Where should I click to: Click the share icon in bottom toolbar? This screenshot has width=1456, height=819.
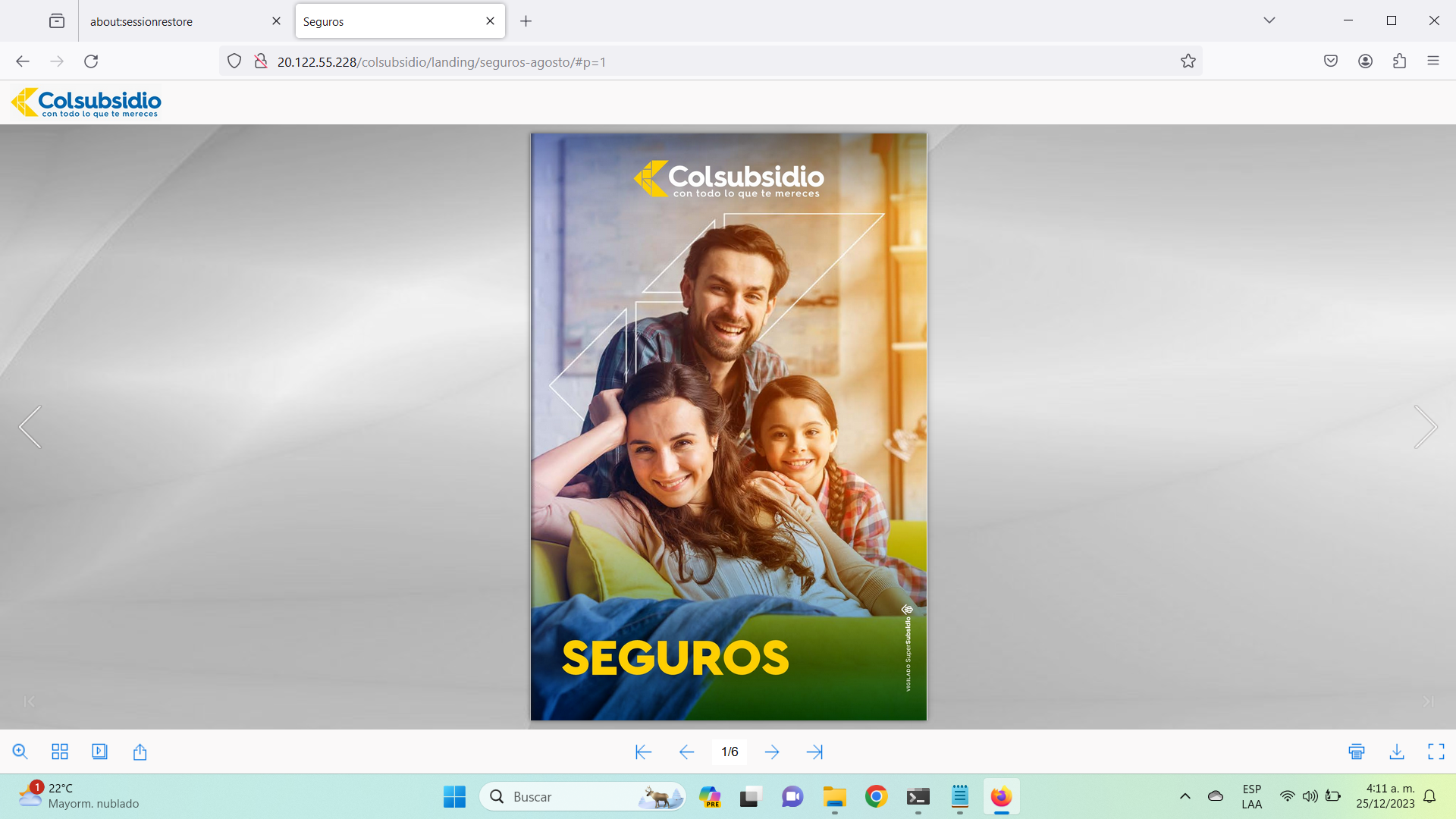pyautogui.click(x=140, y=752)
